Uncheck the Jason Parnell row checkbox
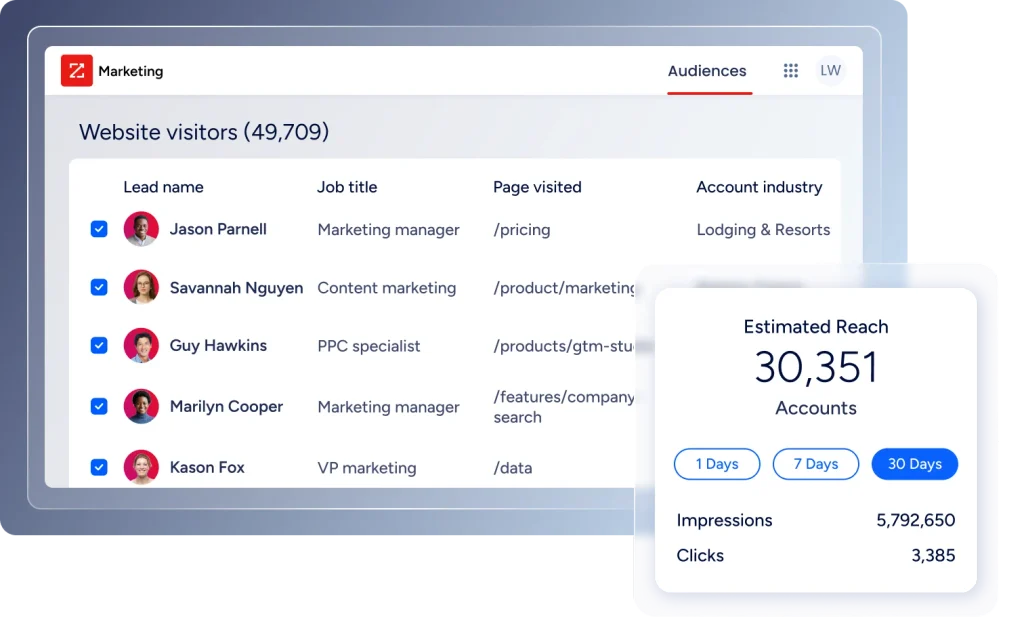The height and width of the screenshot is (626, 1024). coord(99,229)
